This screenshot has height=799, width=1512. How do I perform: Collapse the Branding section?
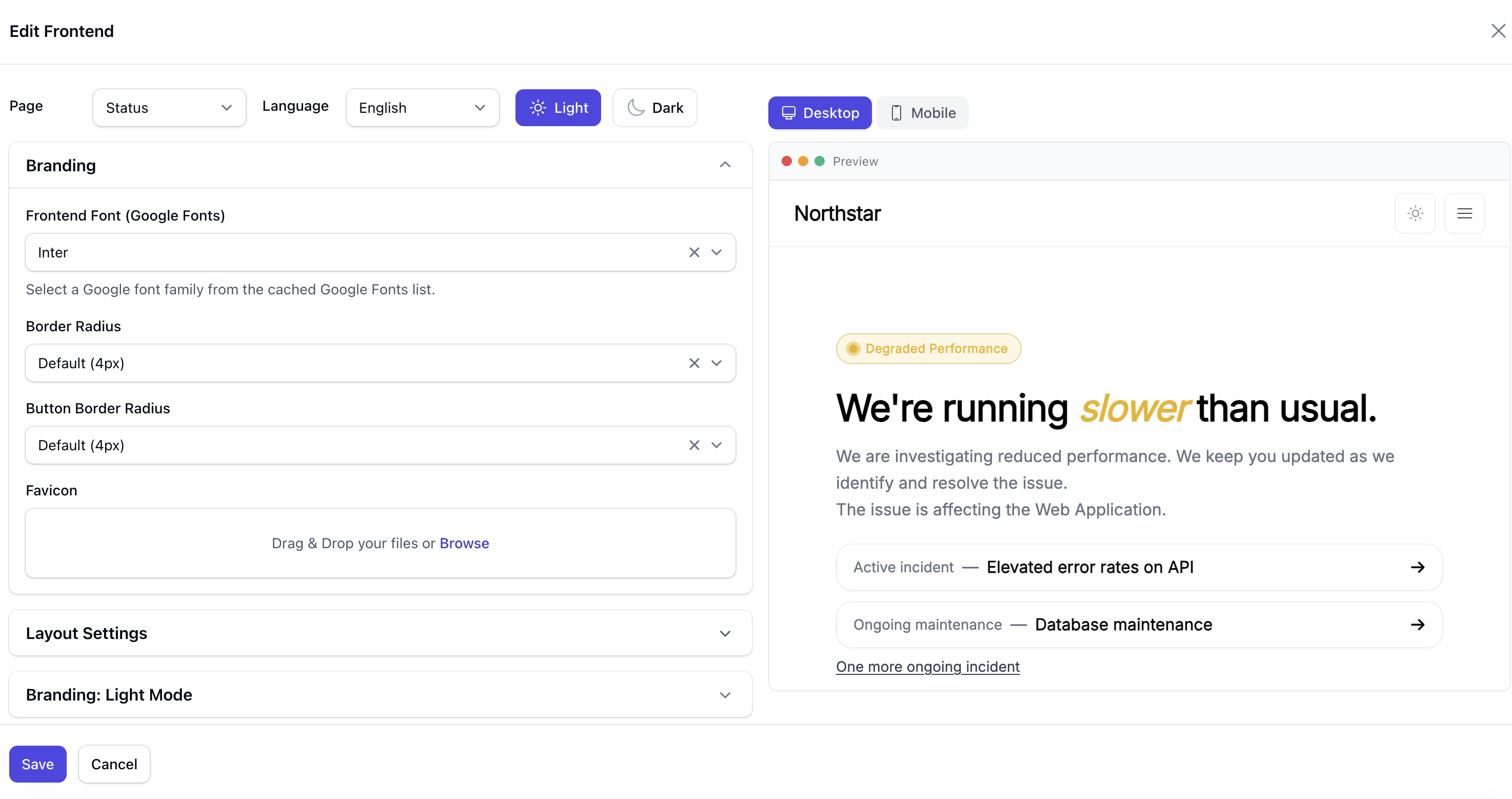click(x=725, y=165)
